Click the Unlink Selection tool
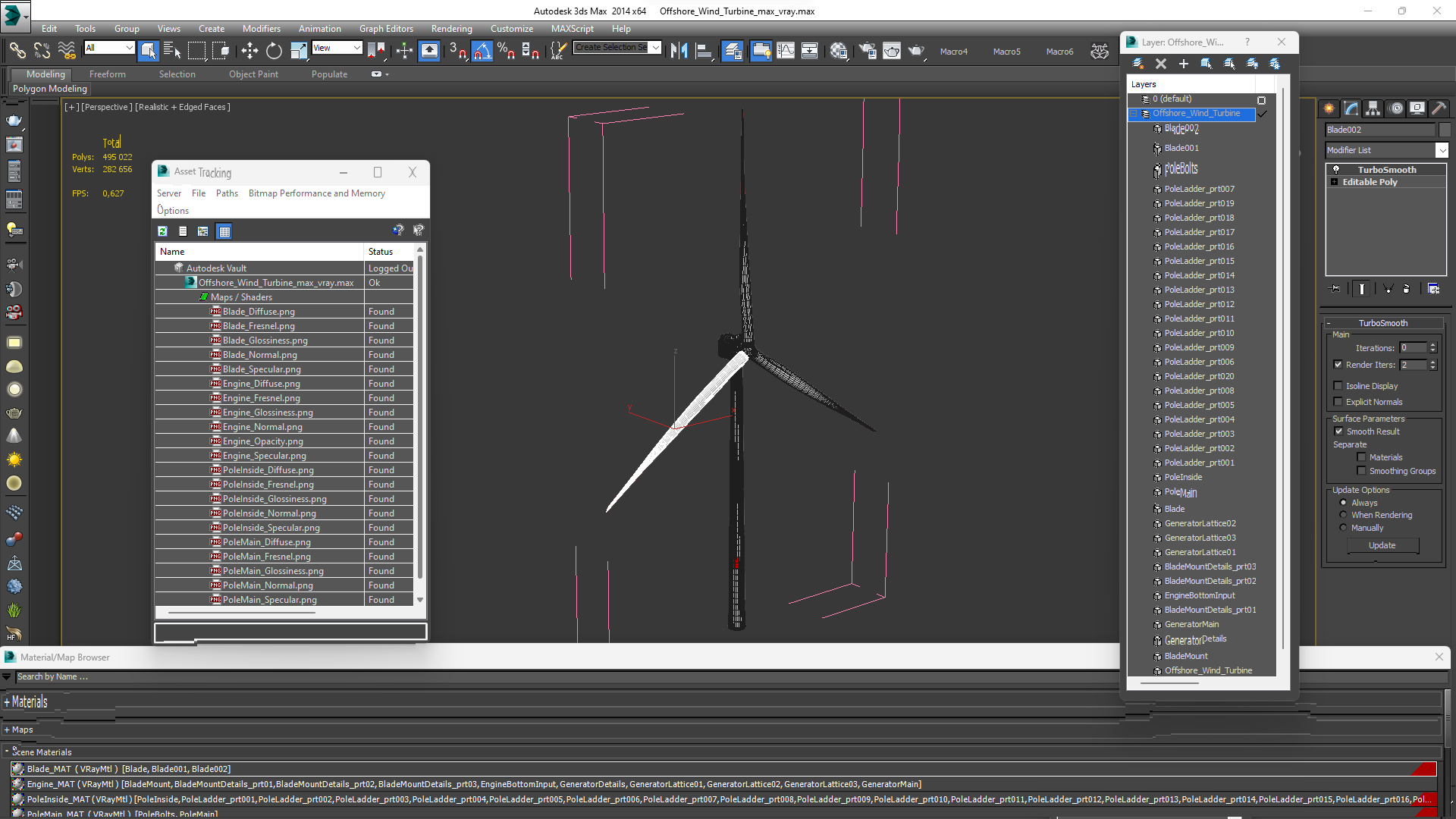Screen dimensions: 1456x819 click(42, 51)
